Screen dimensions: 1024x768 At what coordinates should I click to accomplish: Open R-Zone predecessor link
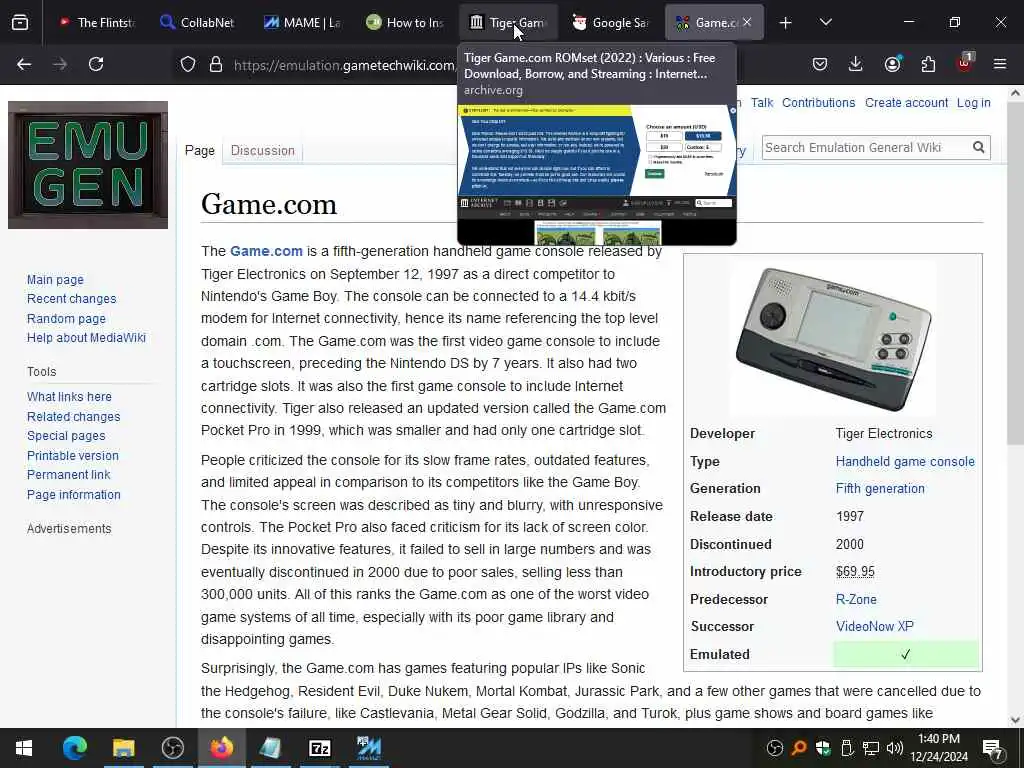coord(856,599)
